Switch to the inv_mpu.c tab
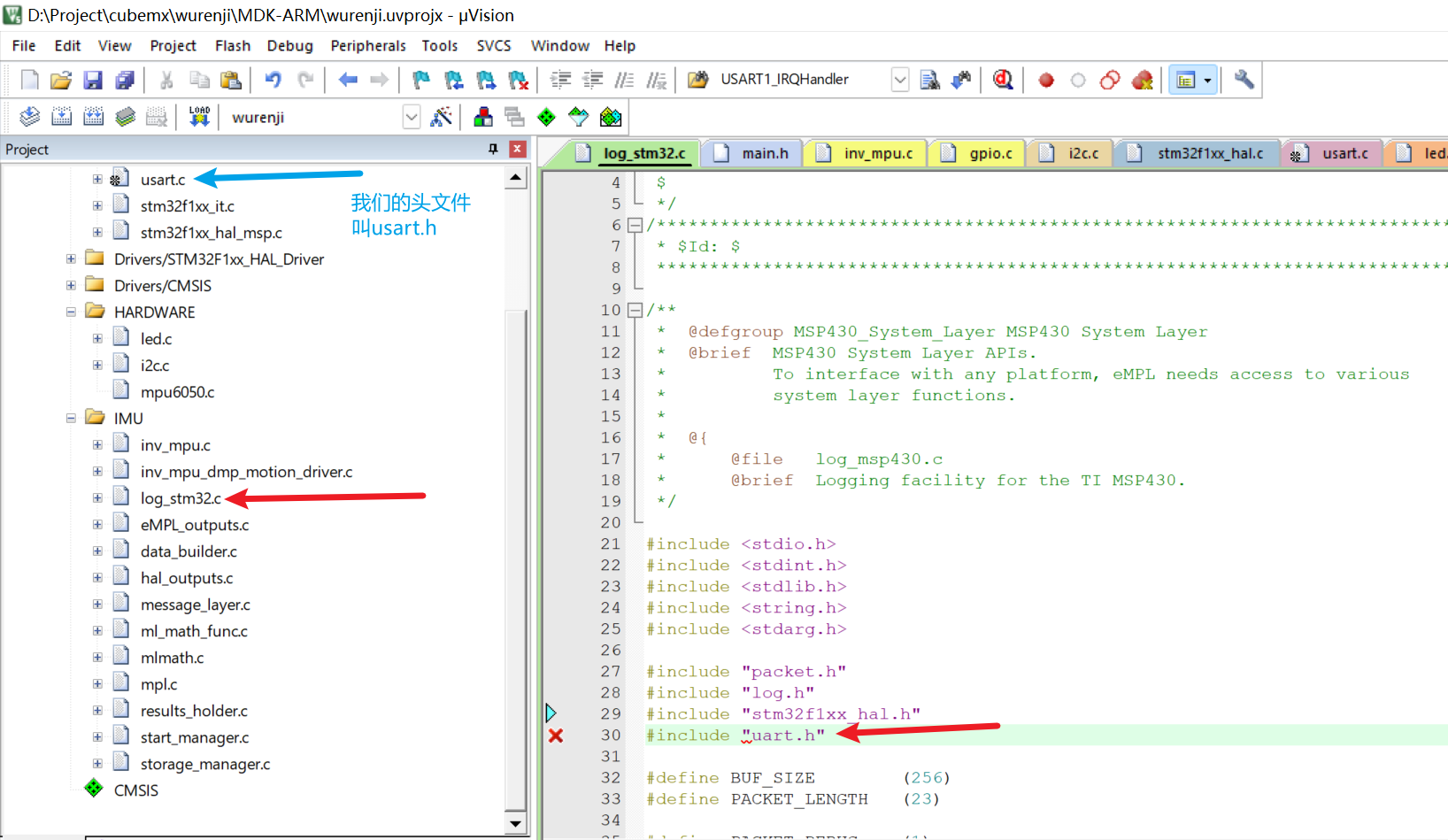1448x840 pixels. (x=864, y=153)
